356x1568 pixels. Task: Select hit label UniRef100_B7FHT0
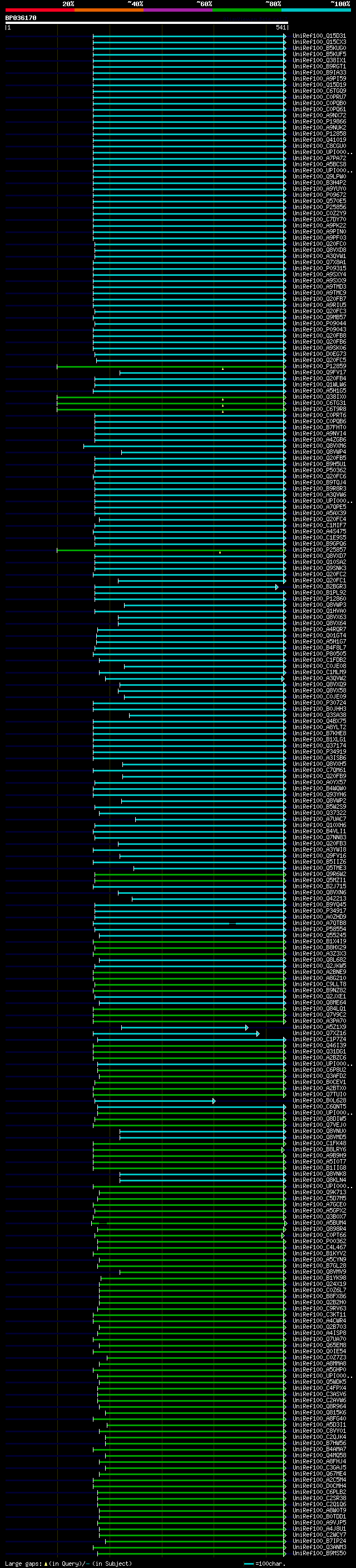click(319, 427)
